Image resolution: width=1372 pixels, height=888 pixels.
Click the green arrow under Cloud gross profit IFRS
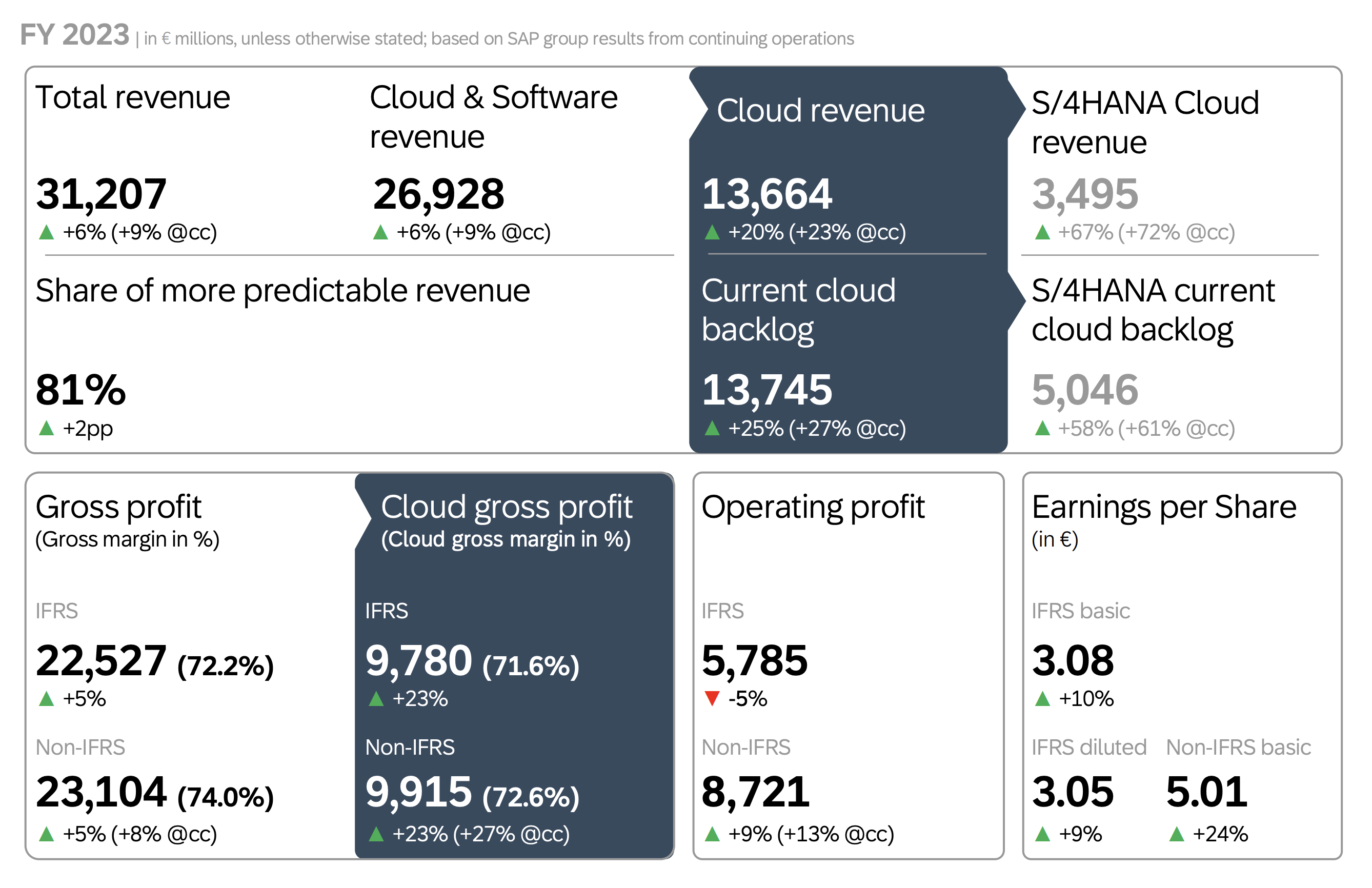pos(377,698)
